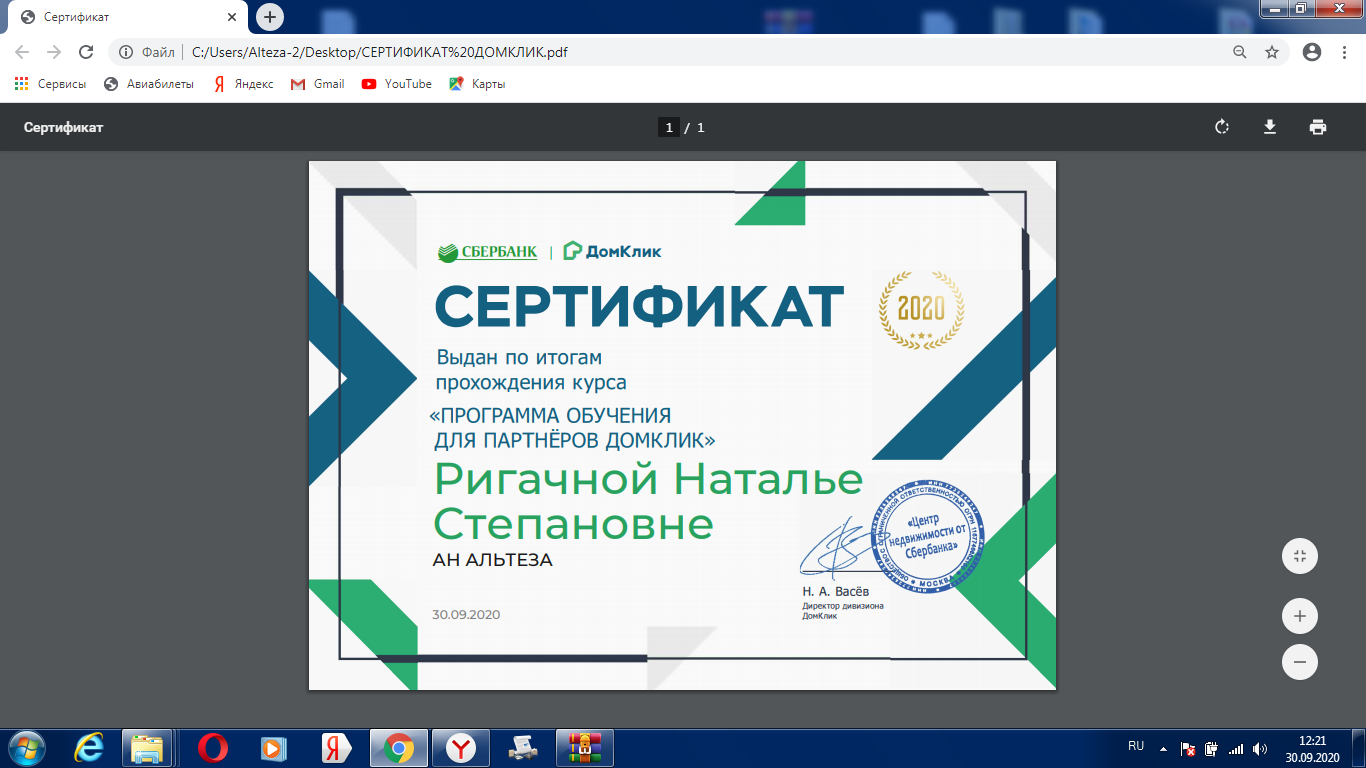Open Windows Explorer from taskbar
Image resolution: width=1366 pixels, height=768 pixels.
coord(148,748)
